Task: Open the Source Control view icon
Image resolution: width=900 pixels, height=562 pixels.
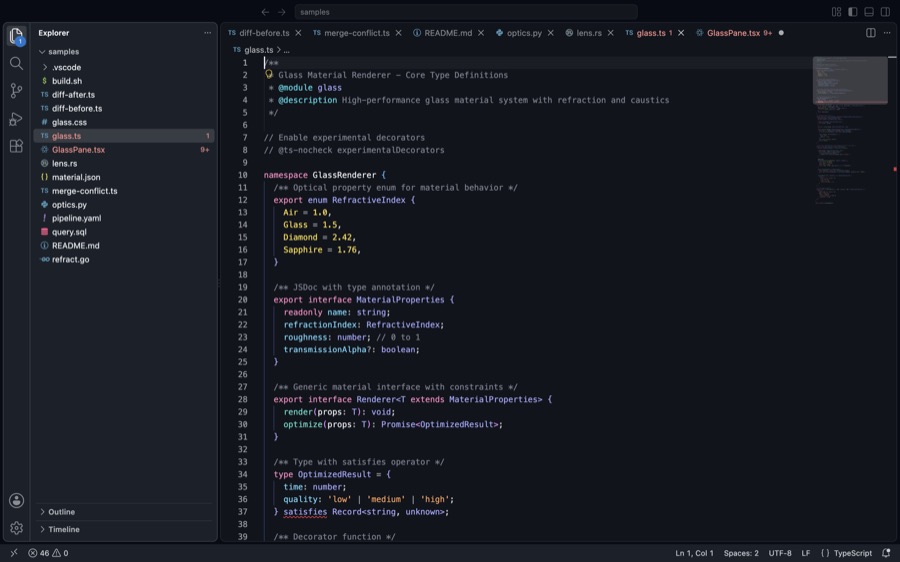Action: click(x=16, y=91)
